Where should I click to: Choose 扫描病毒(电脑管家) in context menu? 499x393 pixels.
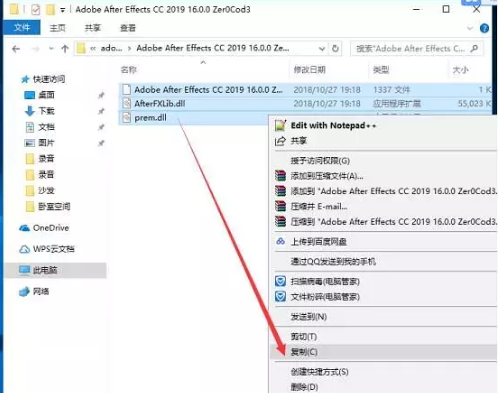[383, 281]
